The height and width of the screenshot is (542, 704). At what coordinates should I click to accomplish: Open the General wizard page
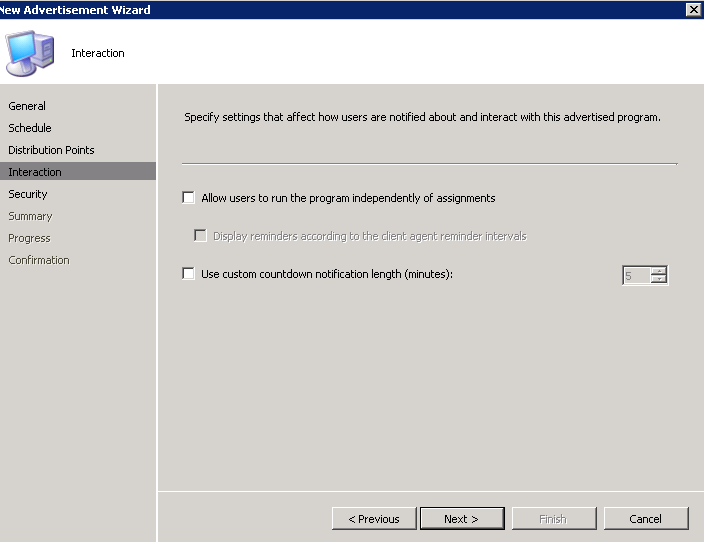point(27,106)
